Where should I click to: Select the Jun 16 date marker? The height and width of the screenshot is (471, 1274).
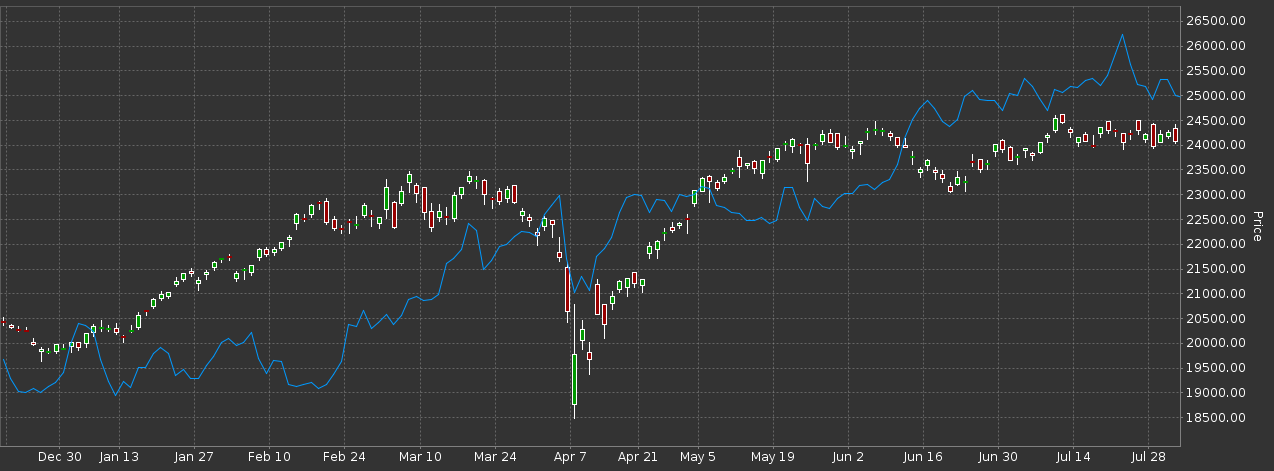[923, 458]
